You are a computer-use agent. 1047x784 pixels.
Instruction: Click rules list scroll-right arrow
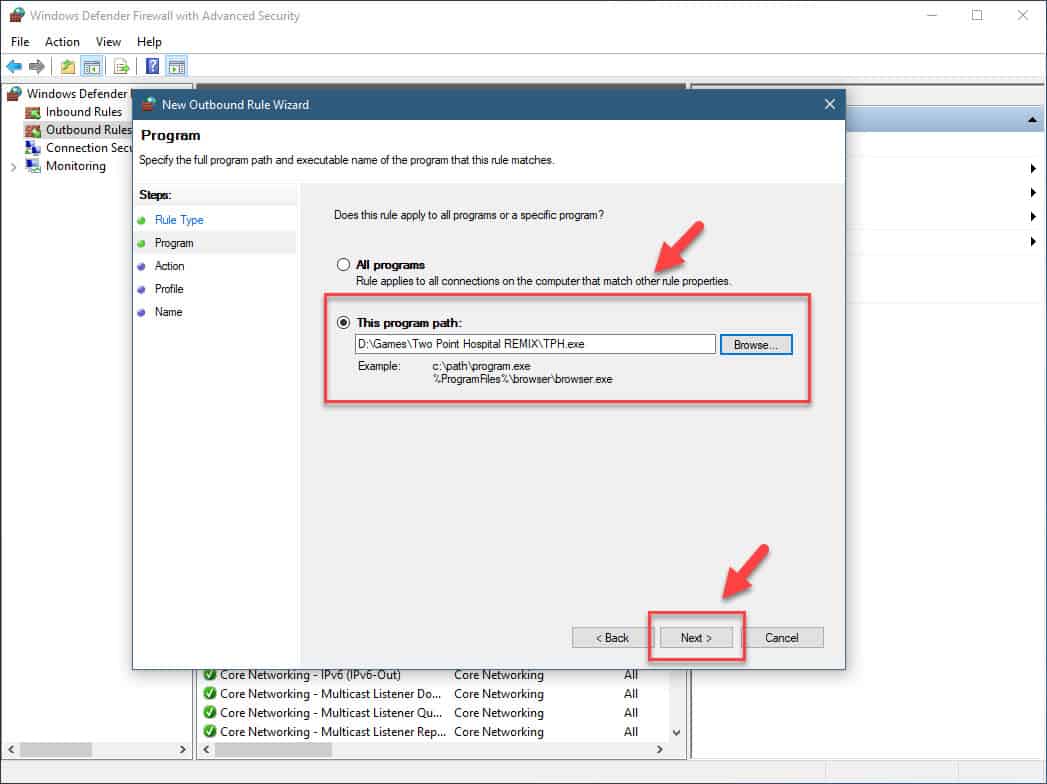click(660, 750)
